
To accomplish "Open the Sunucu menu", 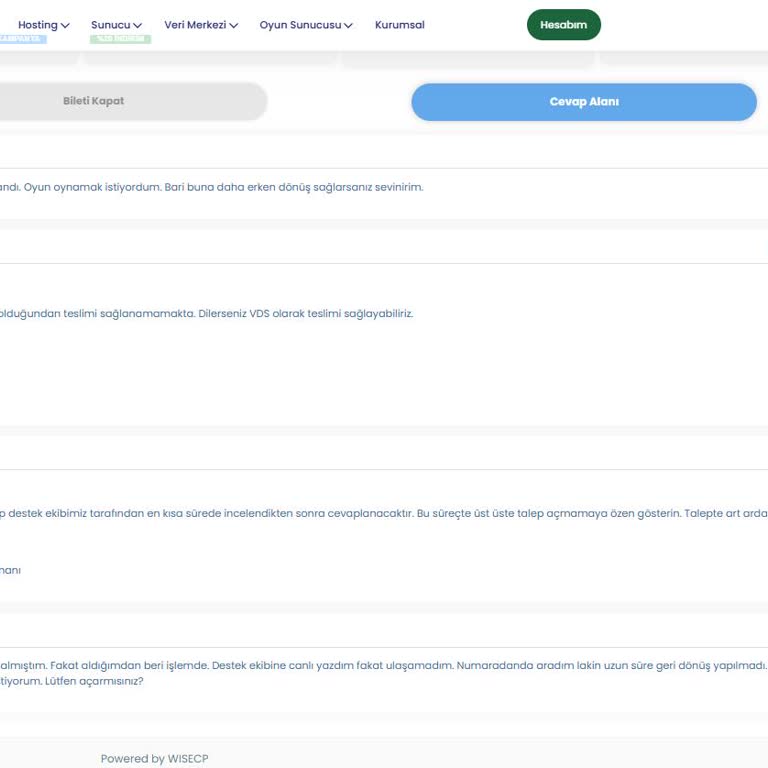I will click(x=110, y=25).
